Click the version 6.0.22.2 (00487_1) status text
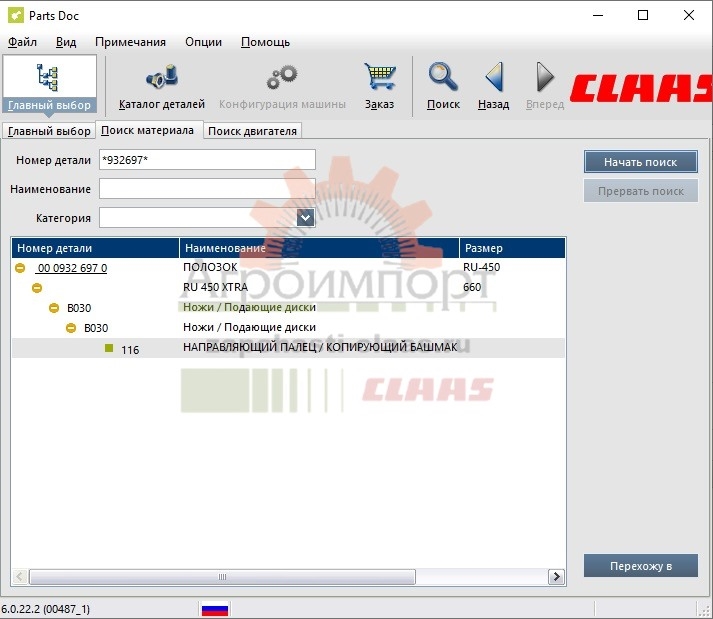The image size is (713, 619). [x=45, y=609]
